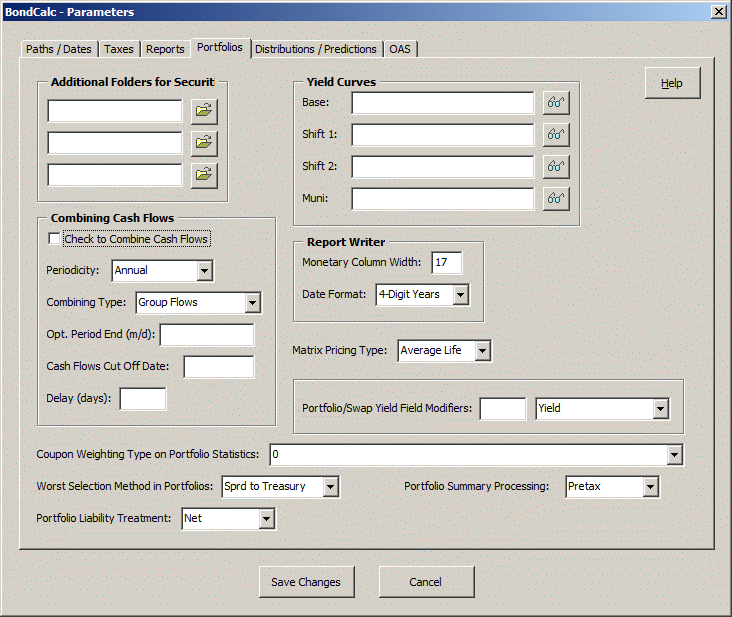Image resolution: width=732 pixels, height=617 pixels.
Task: Click the second folder browse icon
Action: (204, 143)
